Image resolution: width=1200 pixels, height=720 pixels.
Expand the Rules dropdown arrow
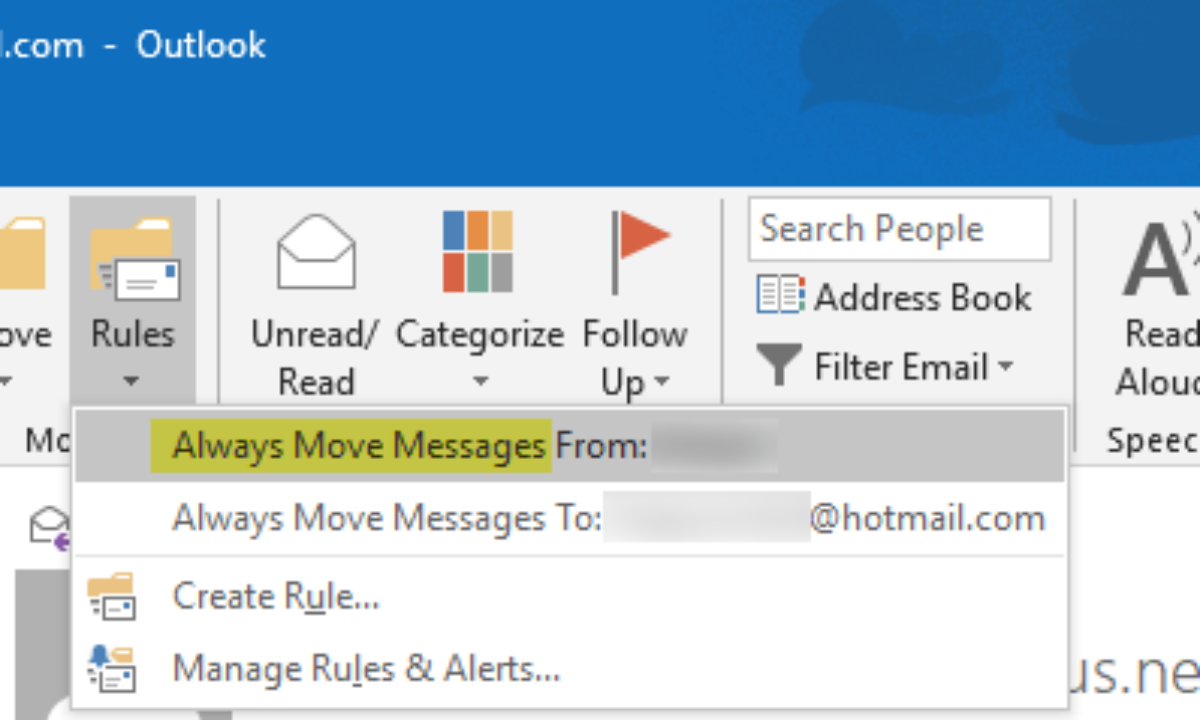coord(132,381)
